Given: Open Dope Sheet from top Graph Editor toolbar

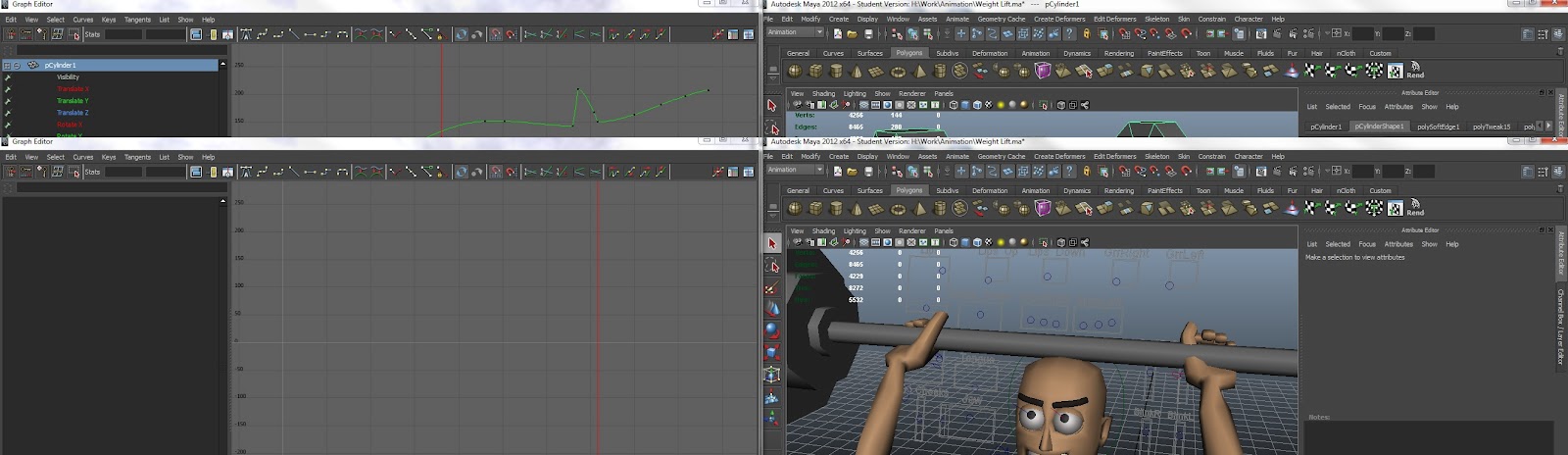Looking at the screenshot, I should (733, 34).
